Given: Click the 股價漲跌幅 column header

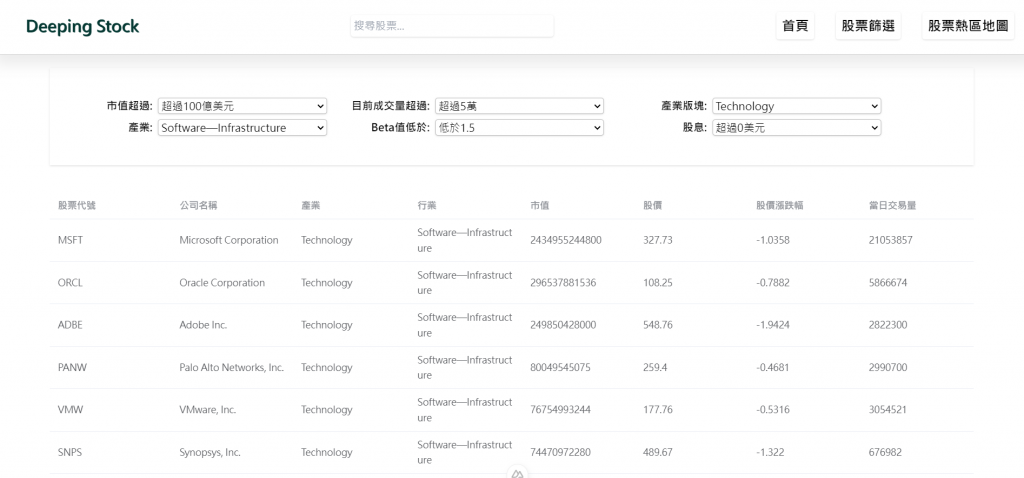Looking at the screenshot, I should 780,205.
